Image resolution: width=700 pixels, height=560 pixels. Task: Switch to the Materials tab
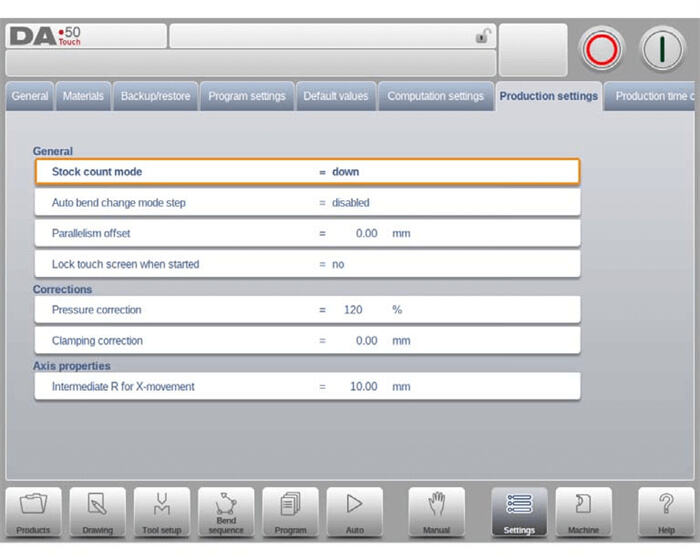(x=83, y=97)
